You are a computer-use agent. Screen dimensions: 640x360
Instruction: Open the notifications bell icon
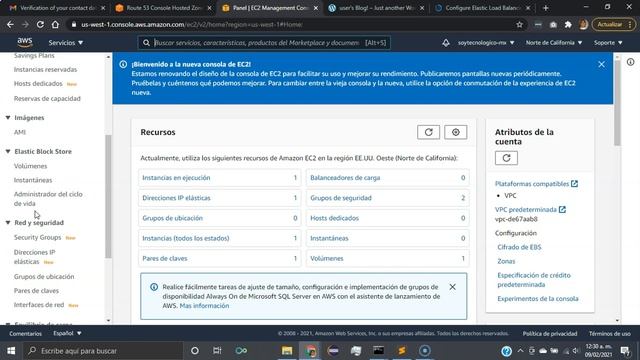tap(446, 42)
